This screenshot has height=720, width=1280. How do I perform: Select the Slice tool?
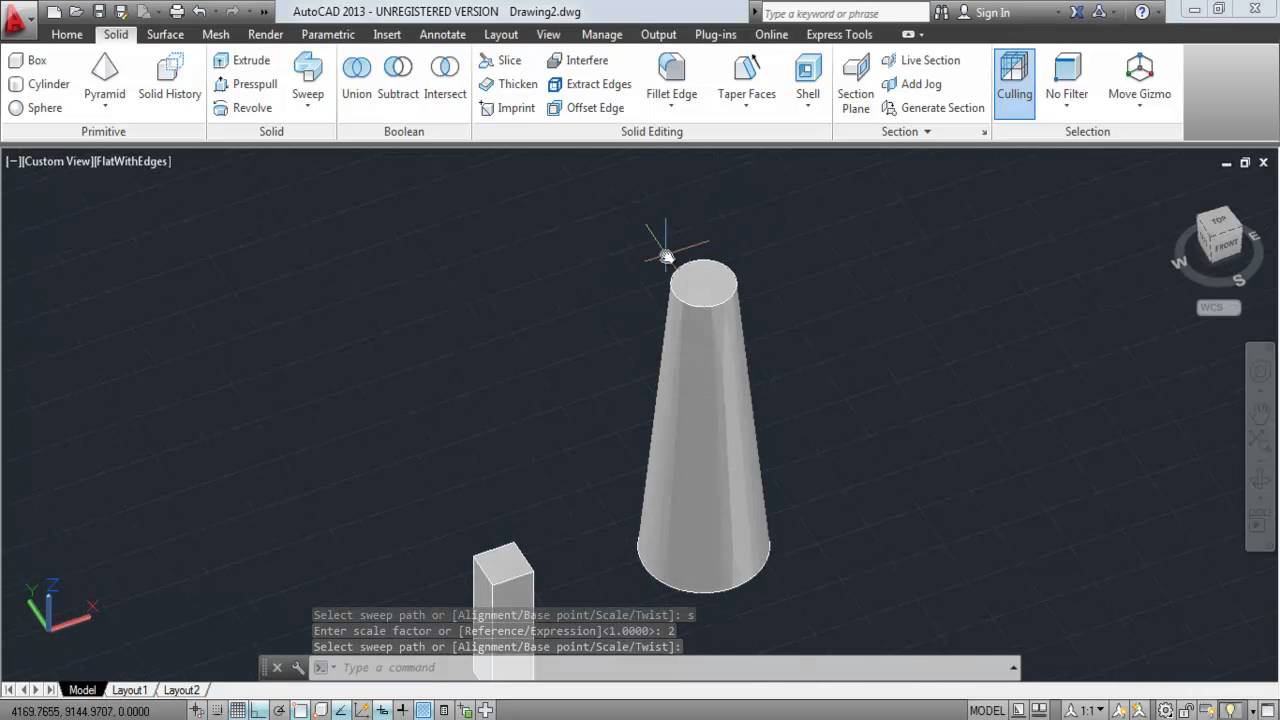[x=500, y=60]
